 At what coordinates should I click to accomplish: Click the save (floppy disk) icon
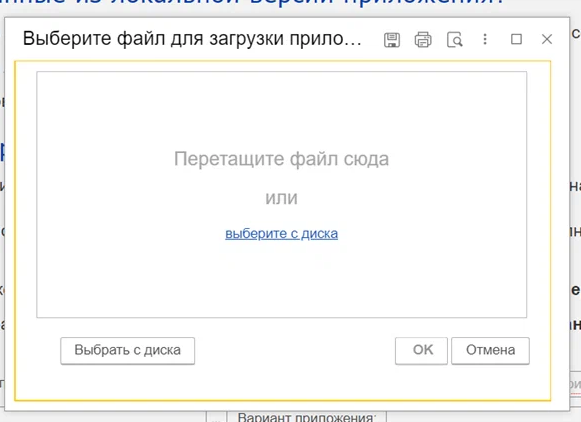392,40
